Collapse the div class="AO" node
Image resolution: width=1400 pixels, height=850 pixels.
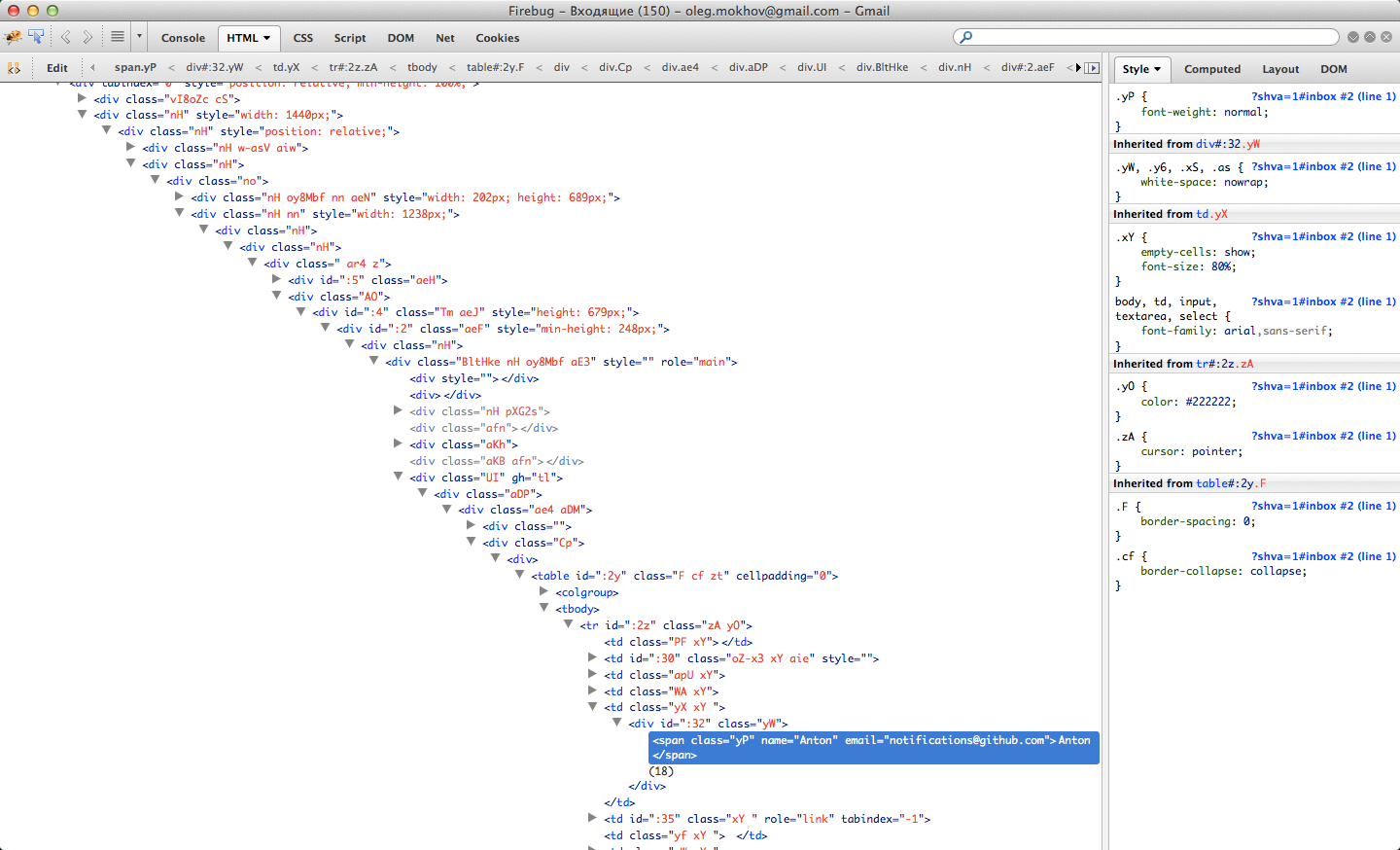[277, 296]
